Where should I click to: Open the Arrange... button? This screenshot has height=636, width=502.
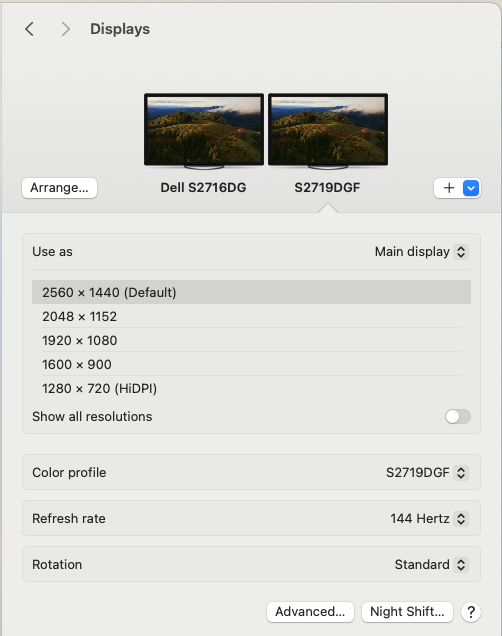point(59,188)
